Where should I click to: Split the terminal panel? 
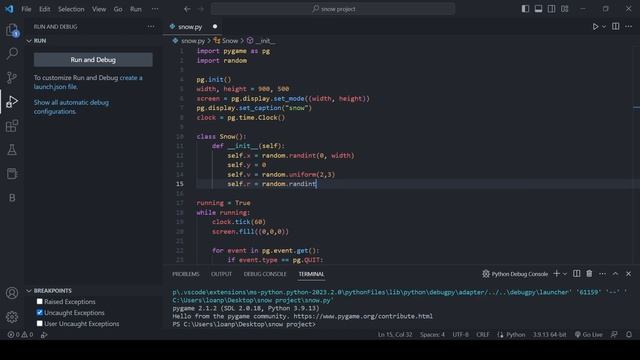[576, 274]
